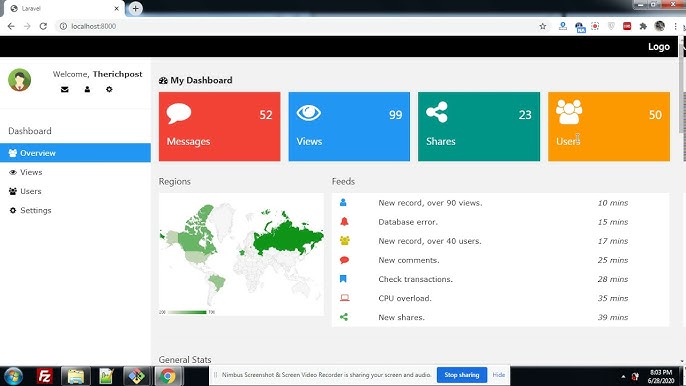Open the Chrome three-dot menu
Screen dimensions: 686x386
point(676,26)
